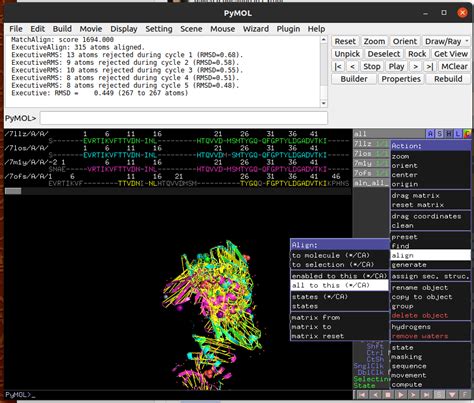Toggle the 'all' object row

(389, 134)
